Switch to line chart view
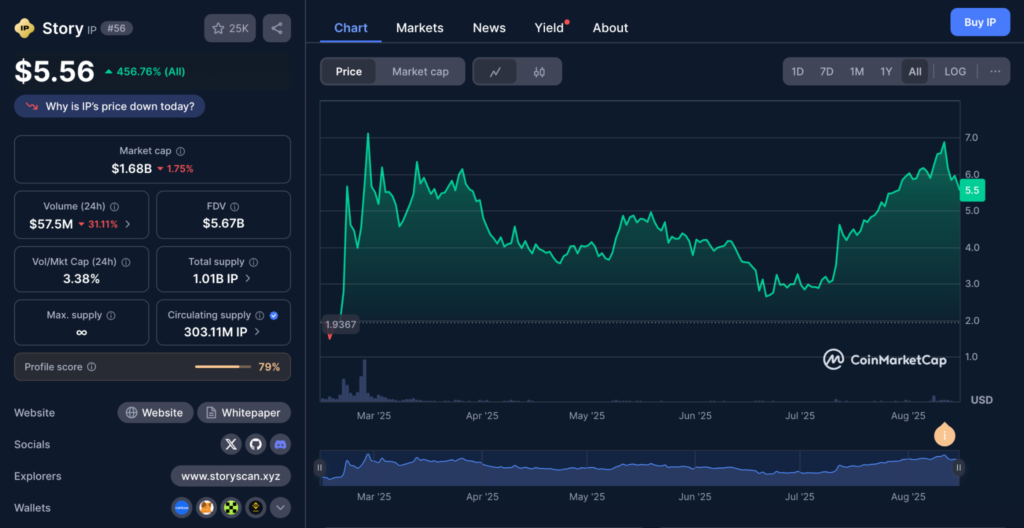Viewport: 1024px width, 528px height. pyautogui.click(x=495, y=72)
